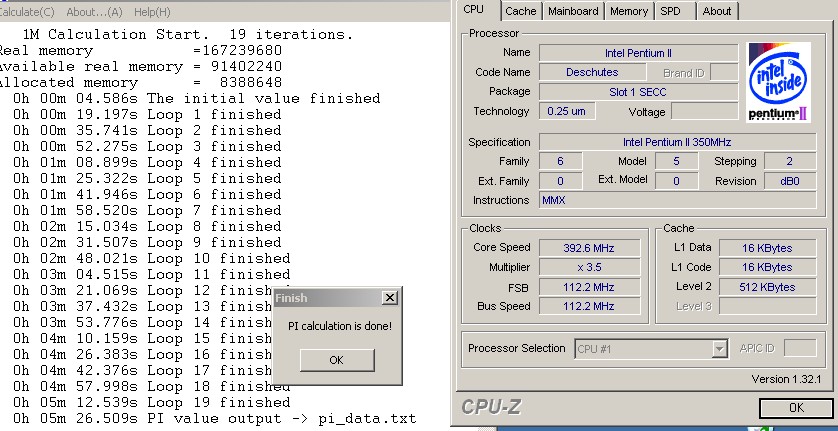Switch to the Mainboard tab
This screenshot has width=838, height=431.
click(x=573, y=11)
